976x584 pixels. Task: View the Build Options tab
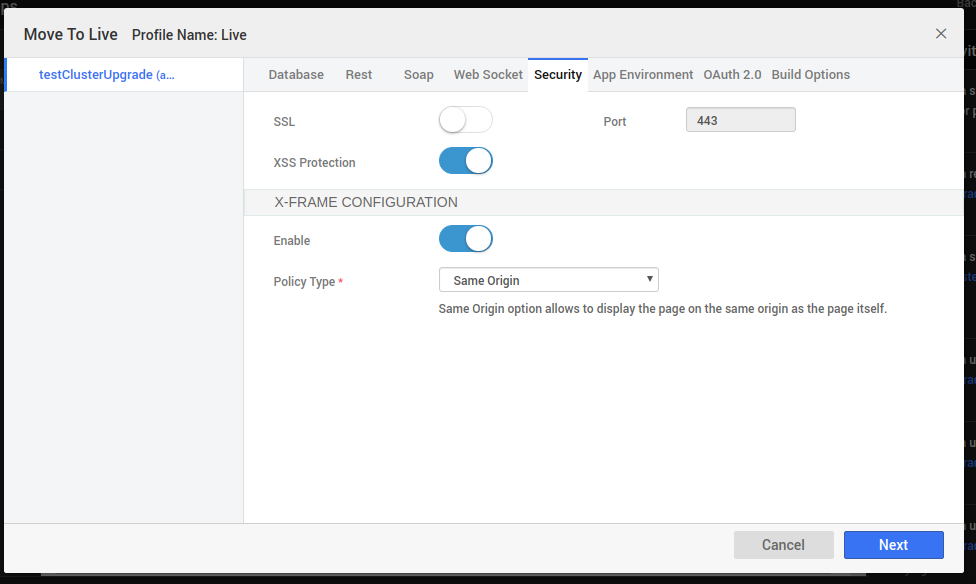tap(810, 75)
